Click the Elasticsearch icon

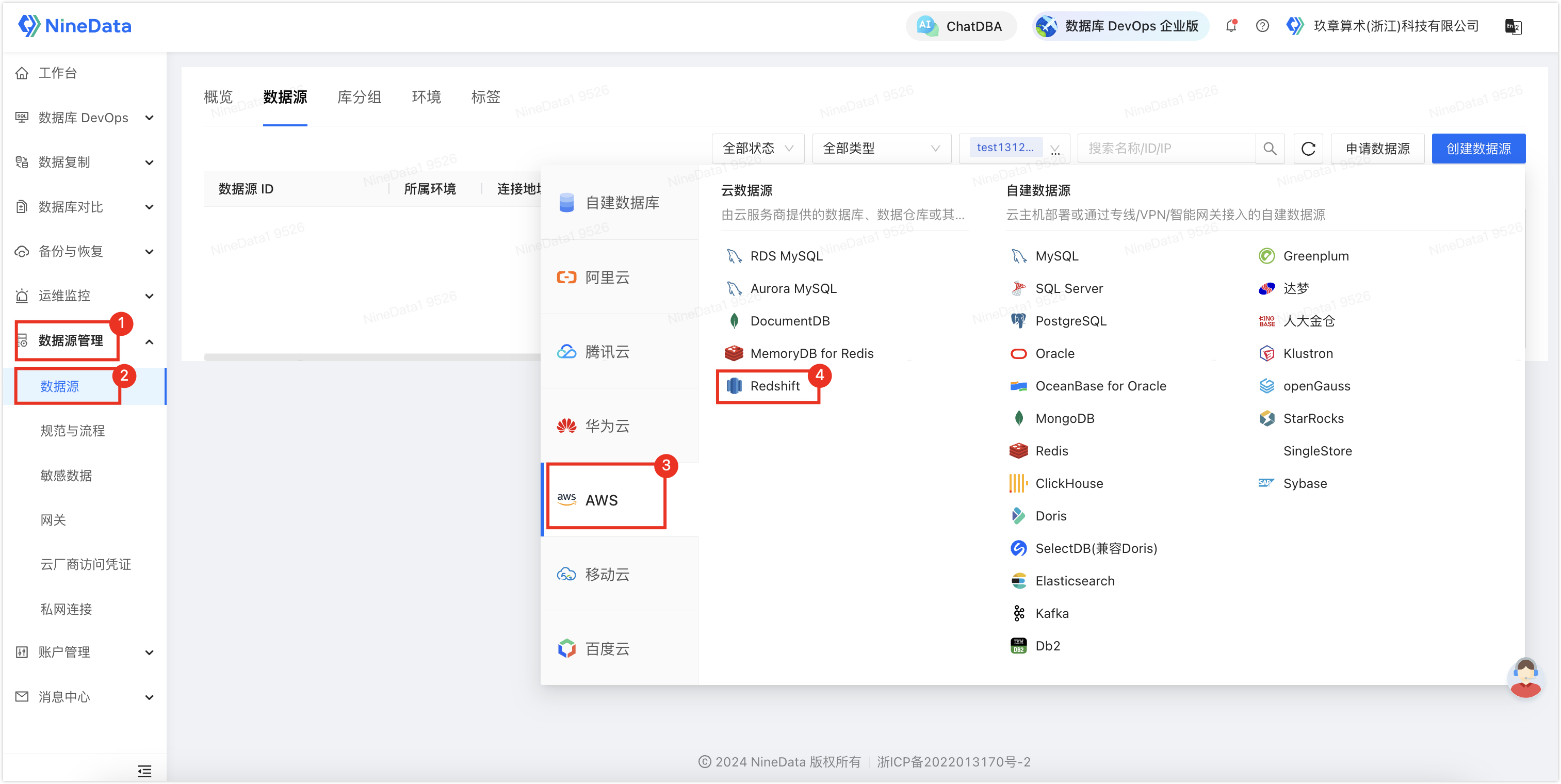point(1019,581)
